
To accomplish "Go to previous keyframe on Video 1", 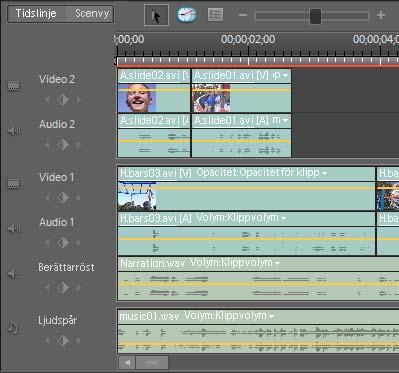I will click(x=47, y=198).
